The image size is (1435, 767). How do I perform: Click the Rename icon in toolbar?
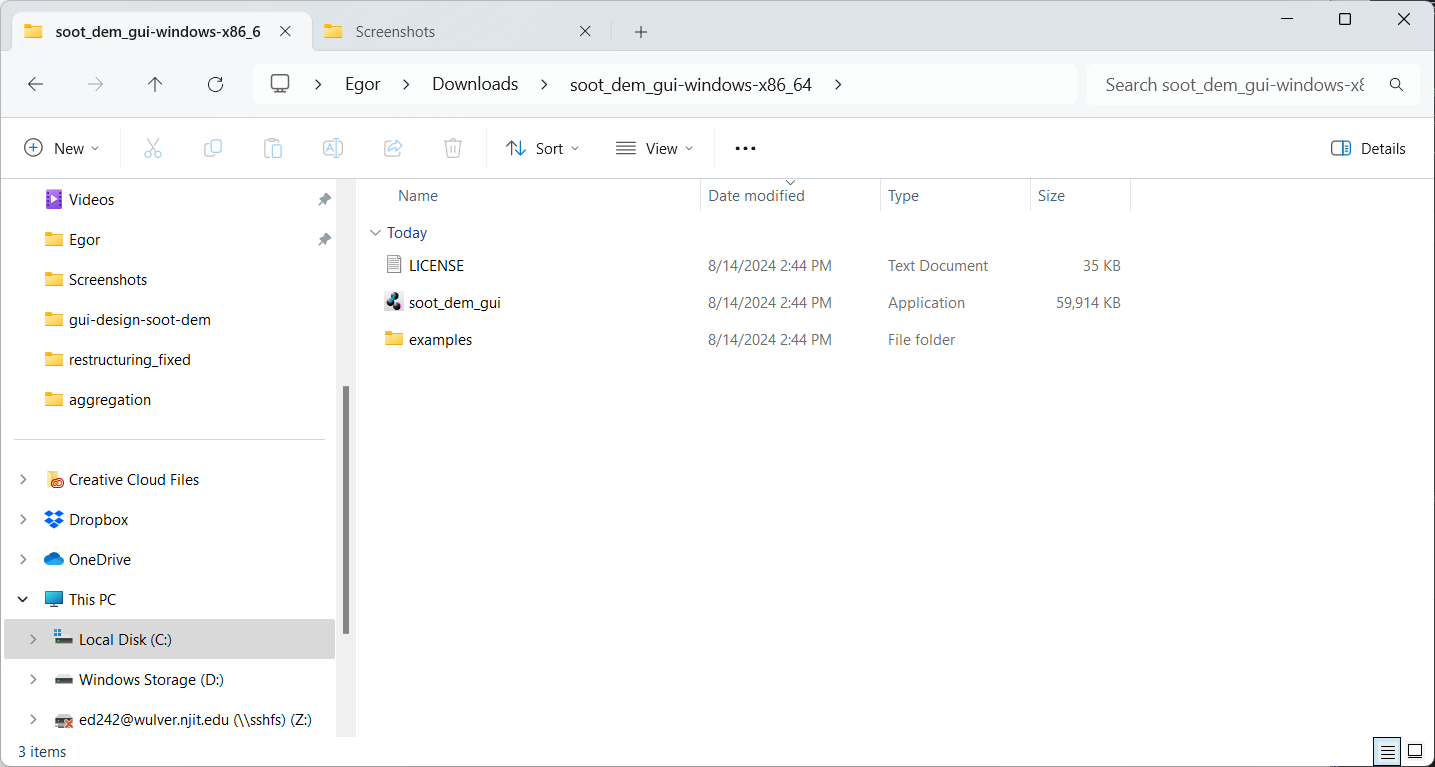click(x=333, y=148)
